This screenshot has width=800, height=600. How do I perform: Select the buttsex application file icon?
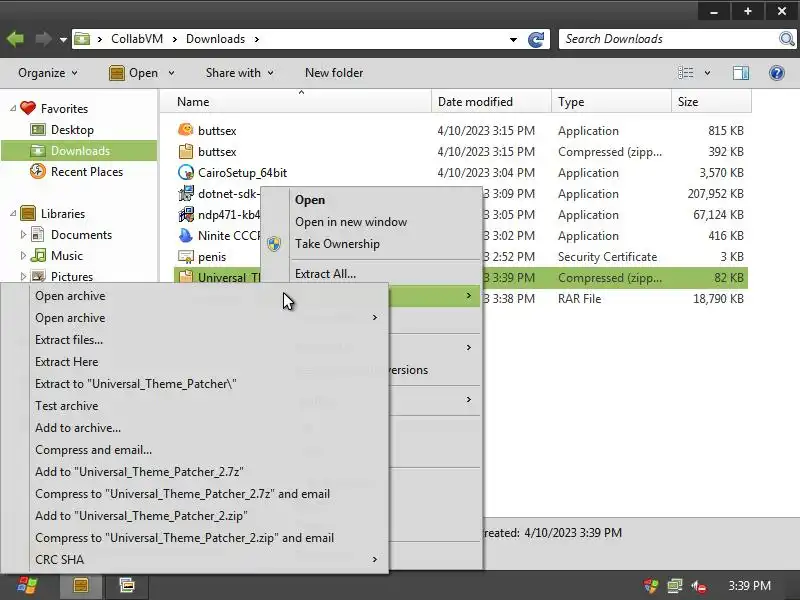[186, 130]
